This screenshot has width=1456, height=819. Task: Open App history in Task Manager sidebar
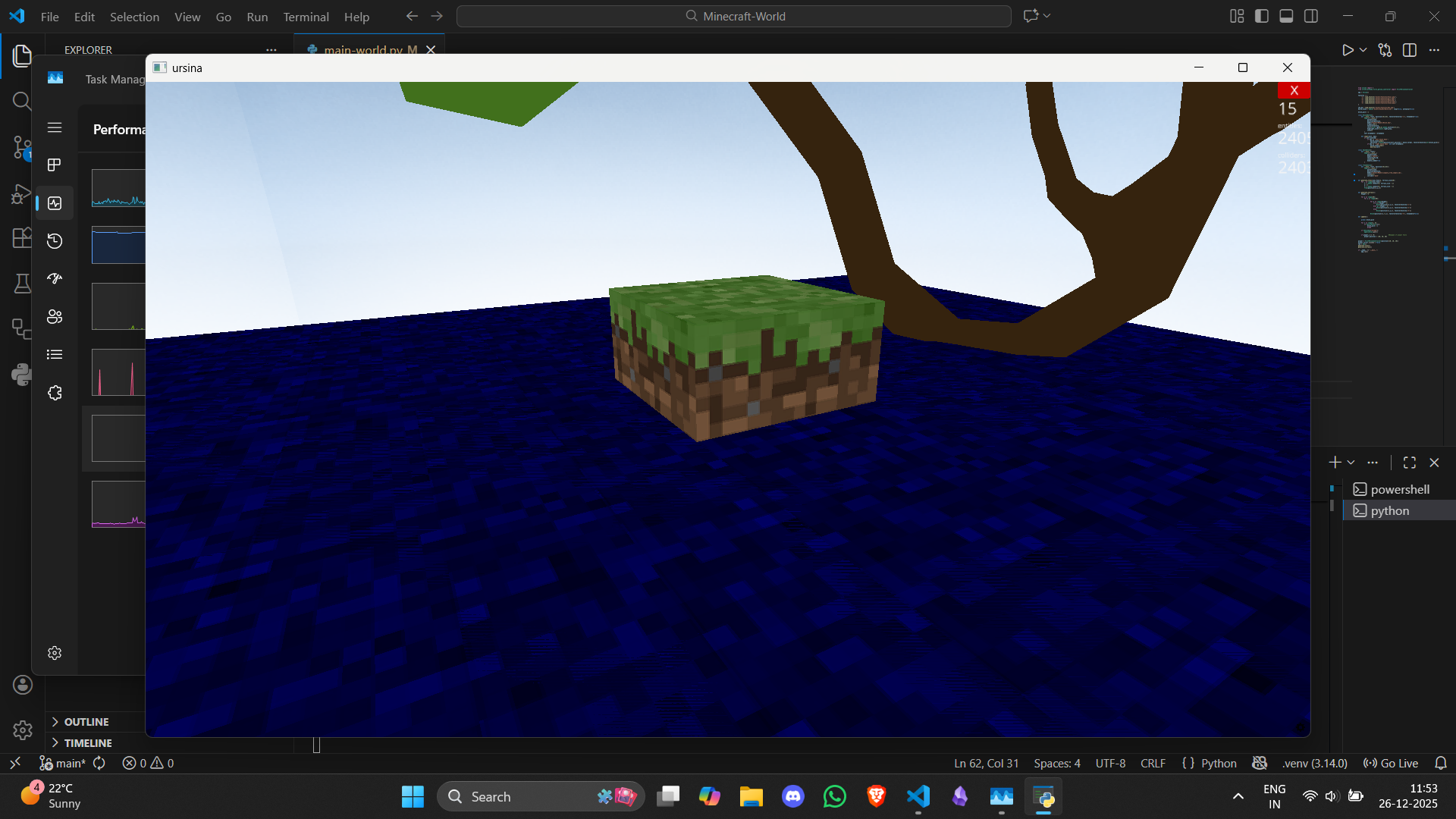pos(54,240)
